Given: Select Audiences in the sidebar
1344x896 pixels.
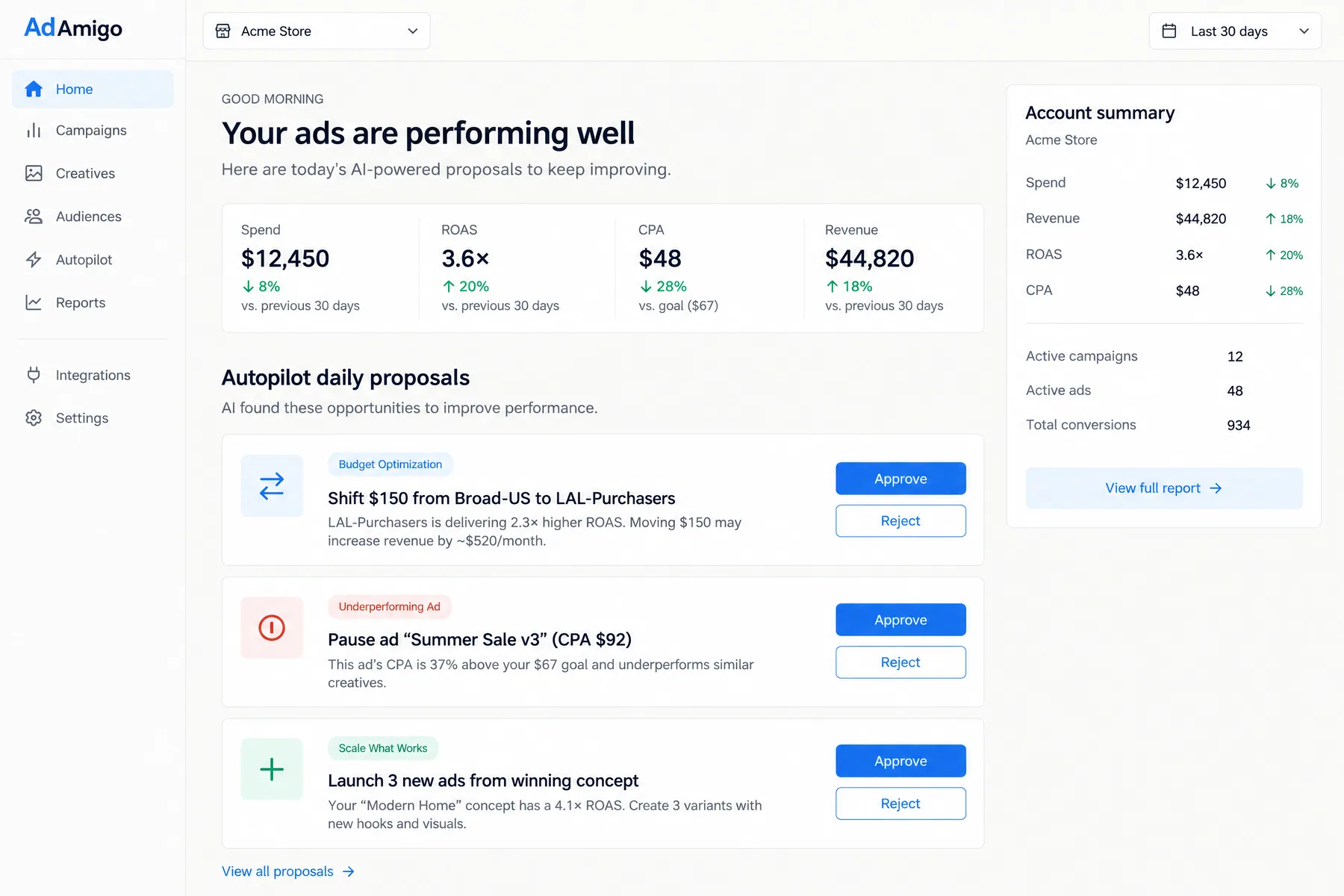Looking at the screenshot, I should click(x=93, y=217).
